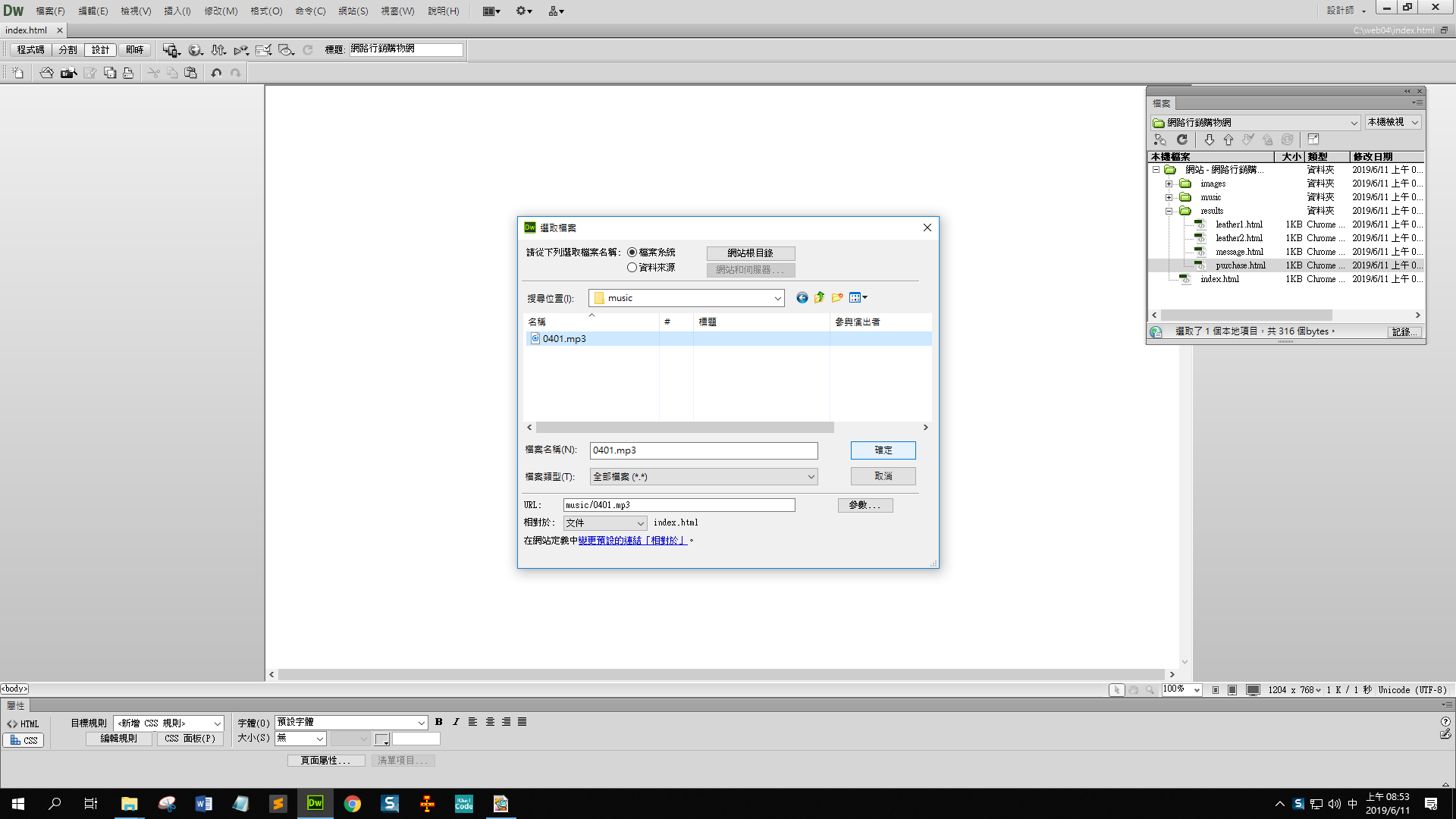The image size is (1456, 819).
Task: Open the 修改(M) menu
Action: pyautogui.click(x=221, y=11)
